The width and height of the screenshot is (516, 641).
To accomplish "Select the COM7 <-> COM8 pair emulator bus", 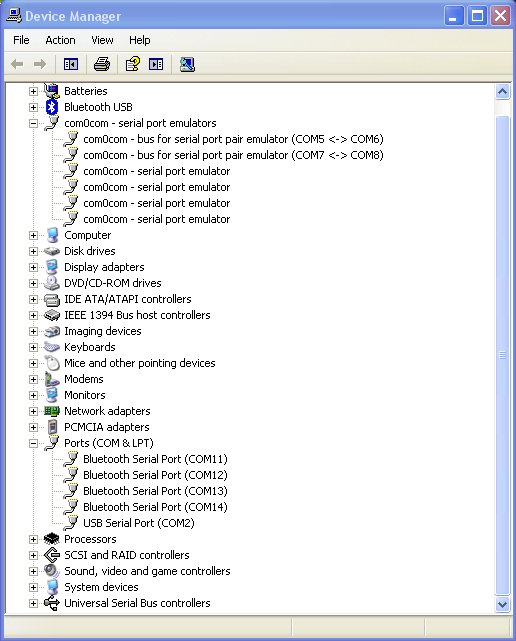I will (x=233, y=155).
